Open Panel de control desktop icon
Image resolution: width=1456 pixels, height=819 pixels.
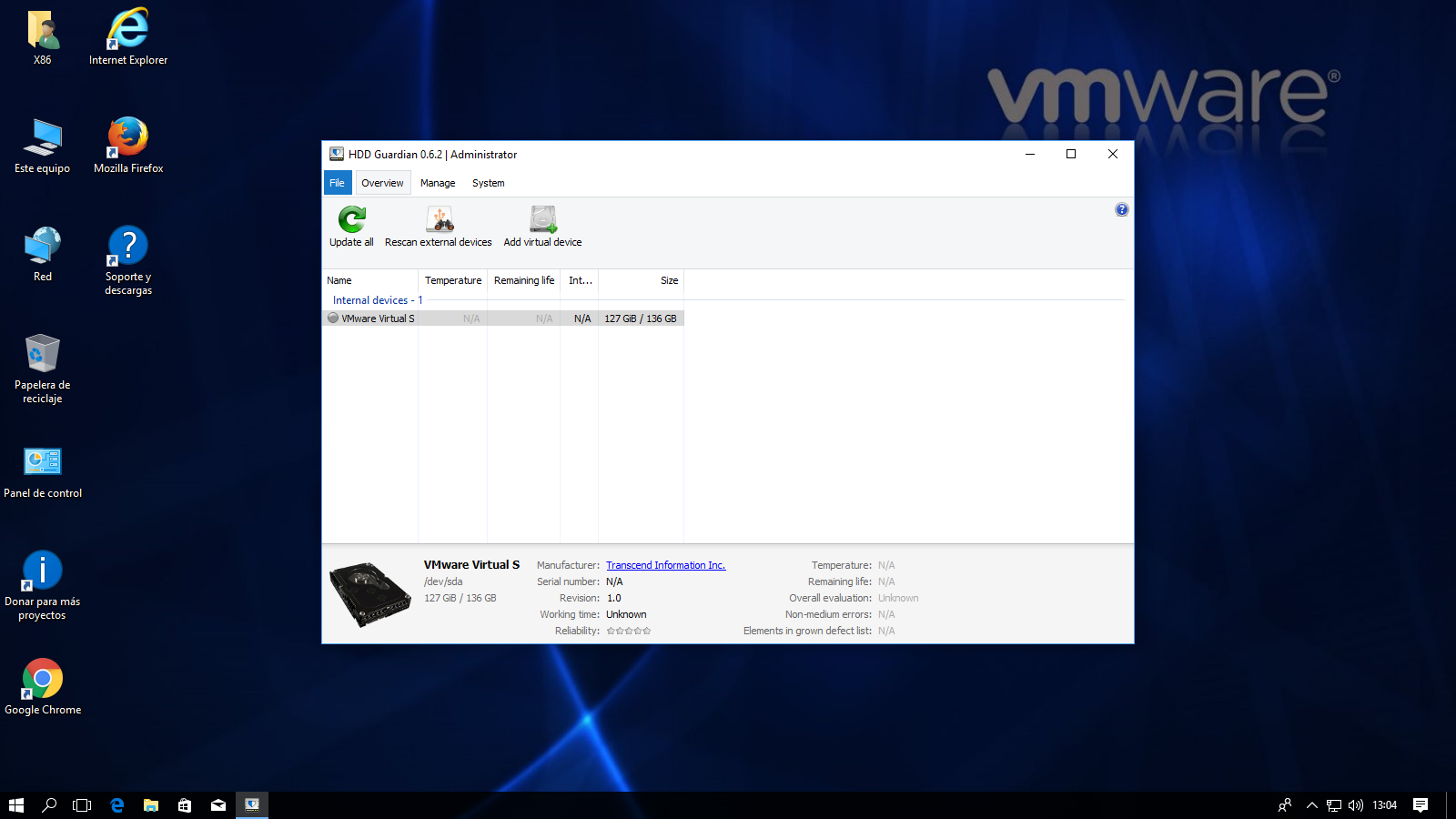(x=43, y=472)
